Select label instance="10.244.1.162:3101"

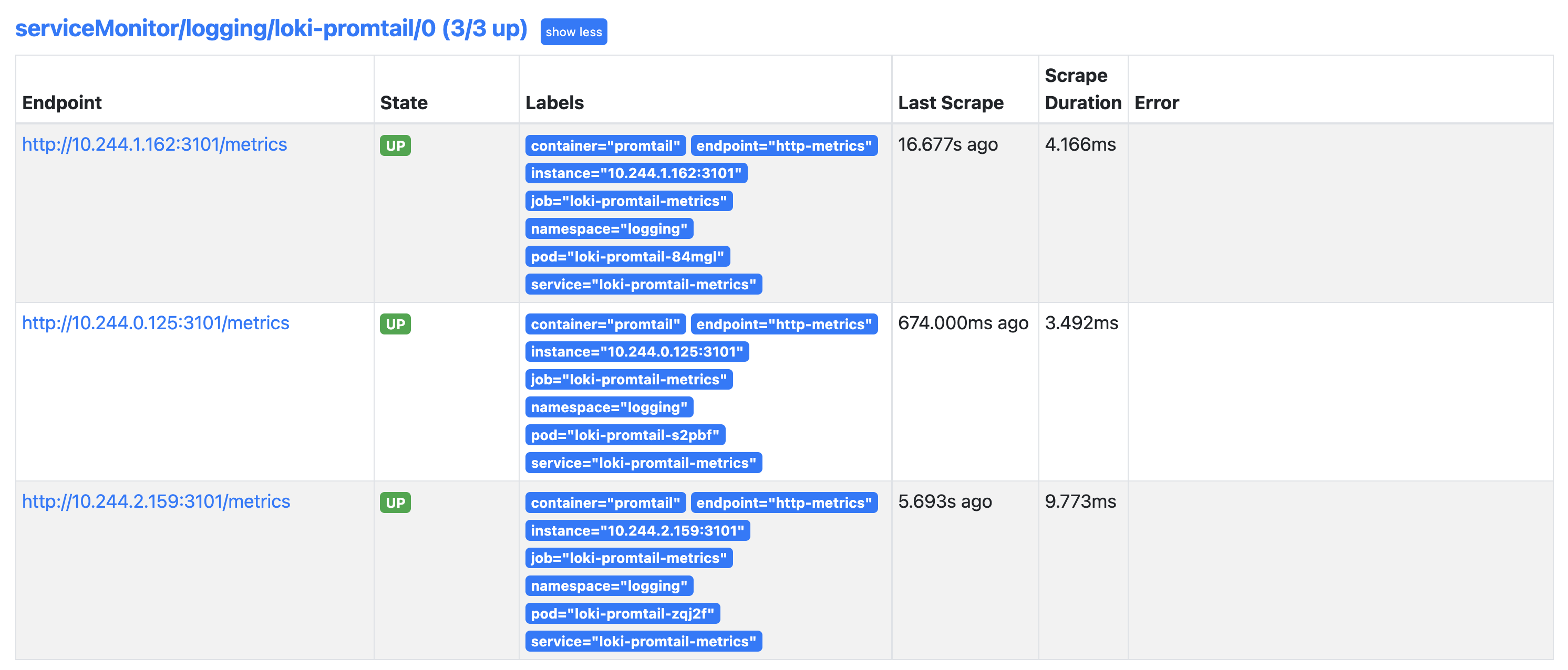click(636, 173)
